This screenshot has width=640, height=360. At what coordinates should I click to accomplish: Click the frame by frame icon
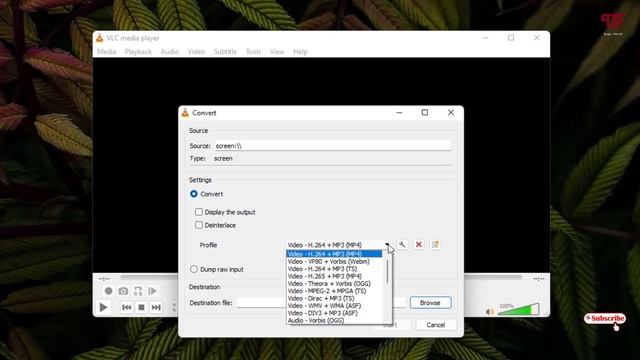(153, 291)
